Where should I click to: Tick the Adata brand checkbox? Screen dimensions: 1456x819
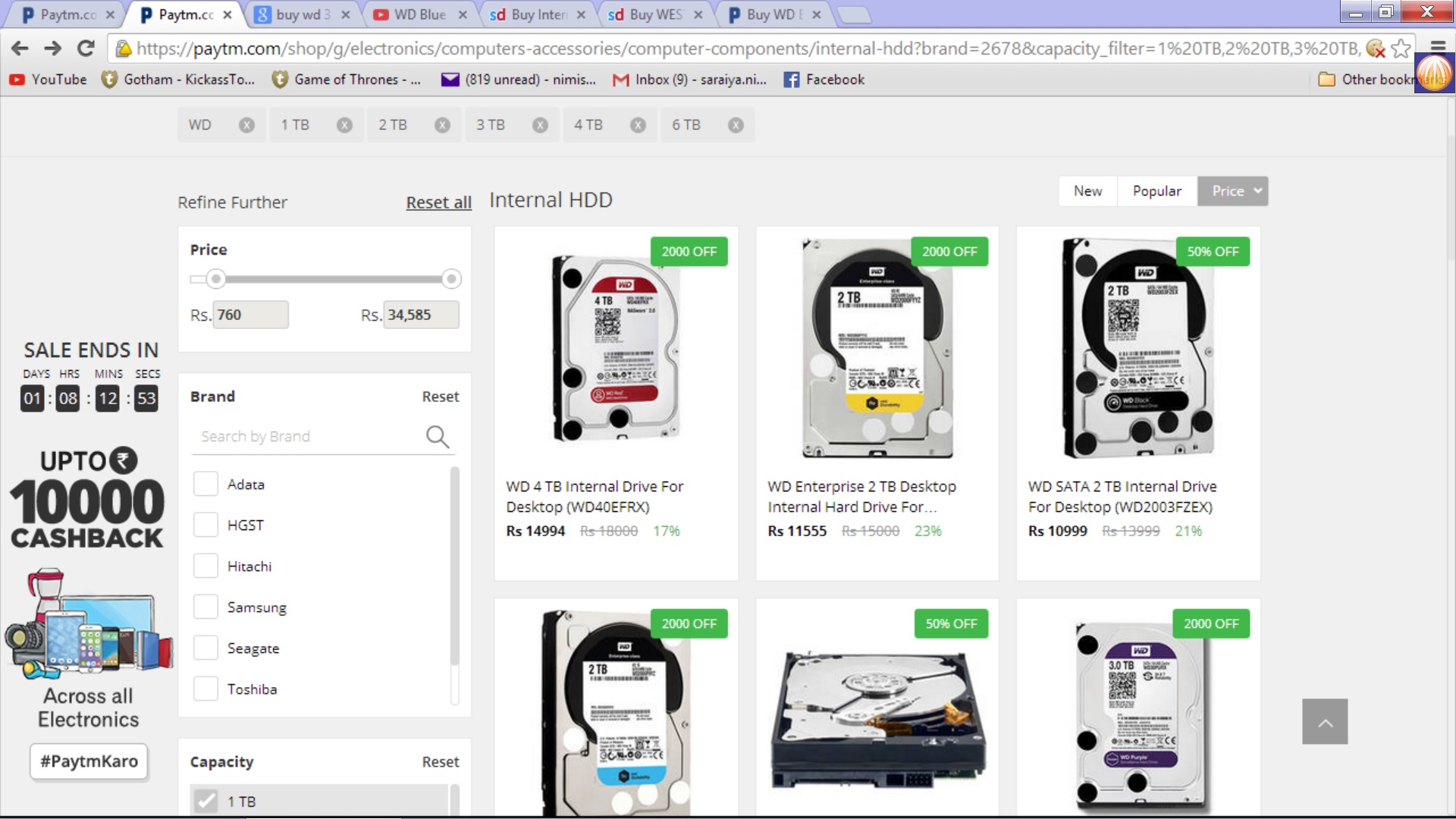pyautogui.click(x=206, y=485)
